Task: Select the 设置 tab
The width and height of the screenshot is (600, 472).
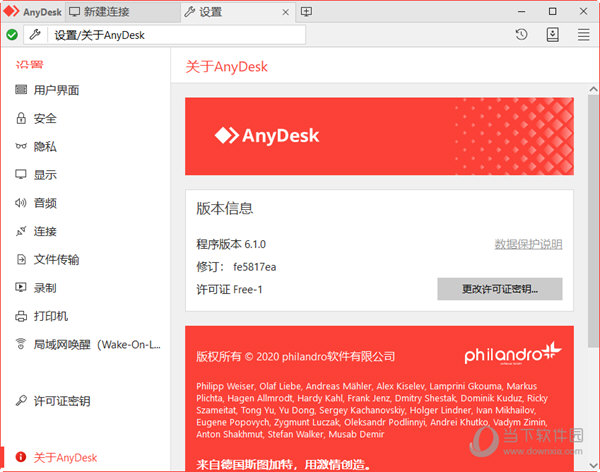Action: (237, 12)
